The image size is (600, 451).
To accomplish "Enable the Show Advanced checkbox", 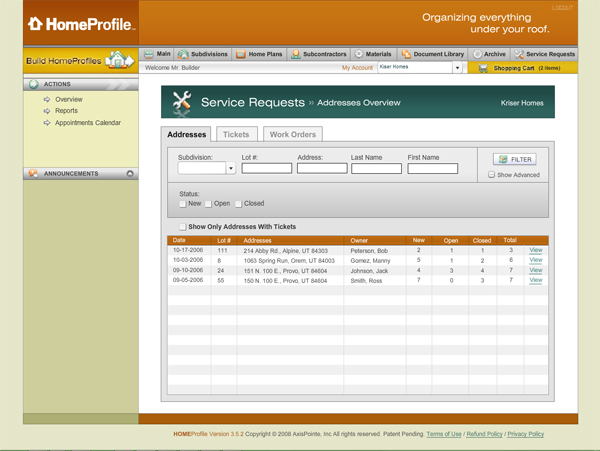I will [x=491, y=175].
